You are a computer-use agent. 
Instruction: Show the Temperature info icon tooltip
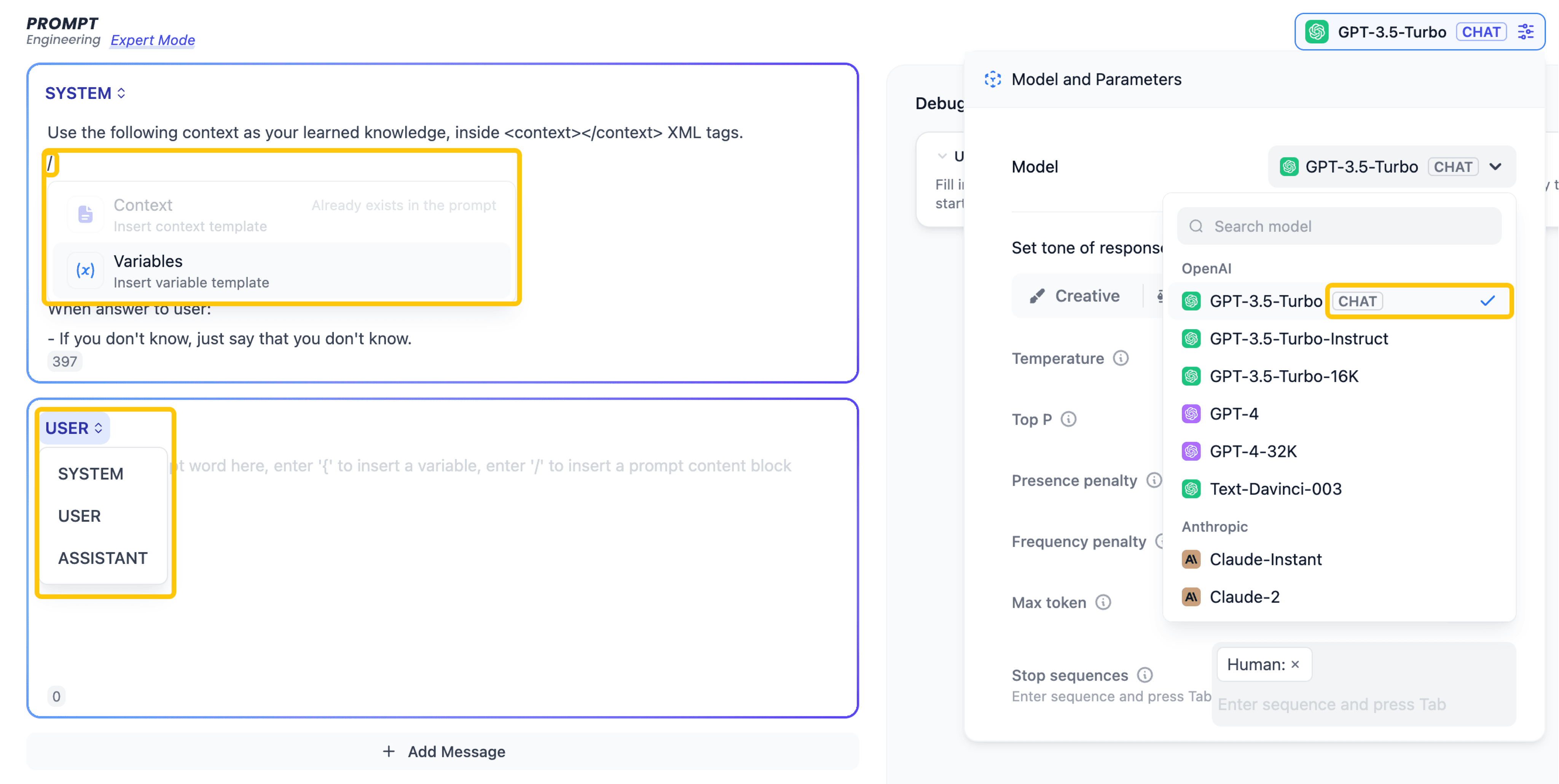pyautogui.click(x=1121, y=358)
